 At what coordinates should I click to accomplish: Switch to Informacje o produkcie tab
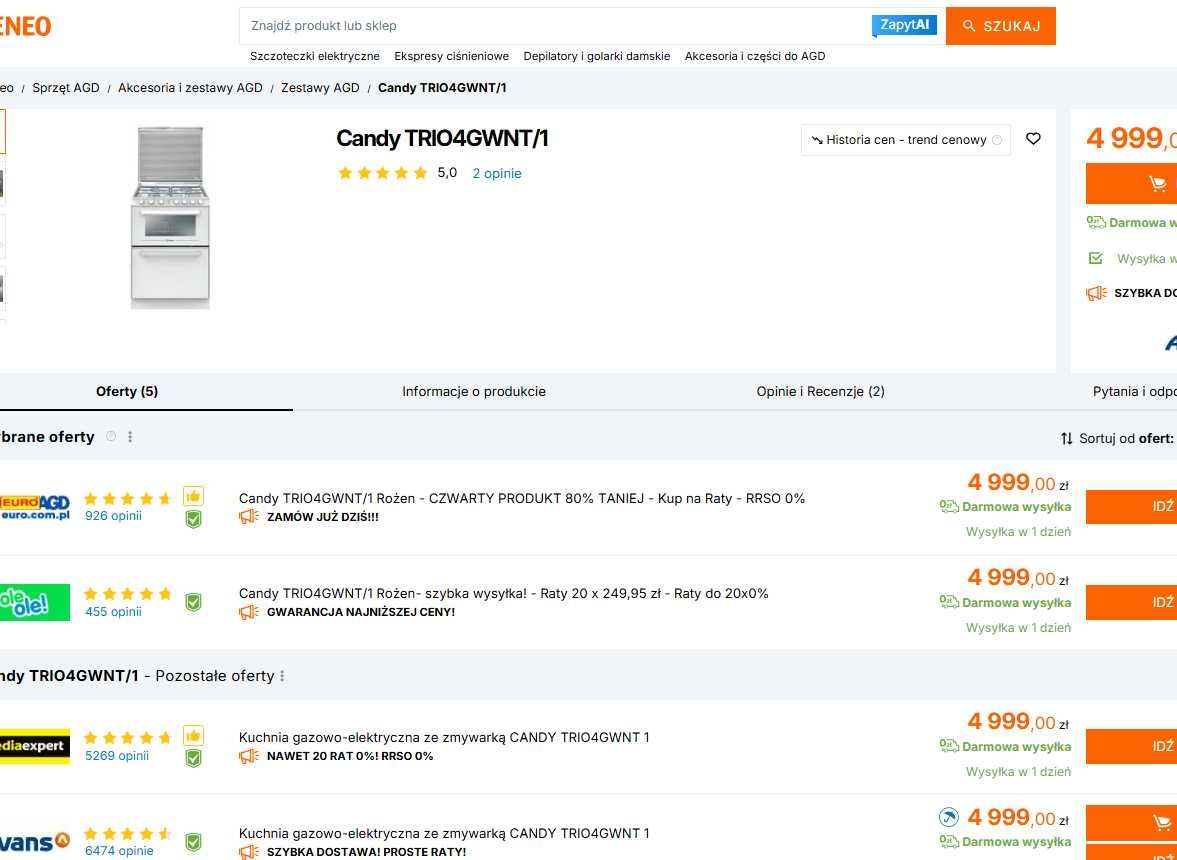pyautogui.click(x=474, y=392)
